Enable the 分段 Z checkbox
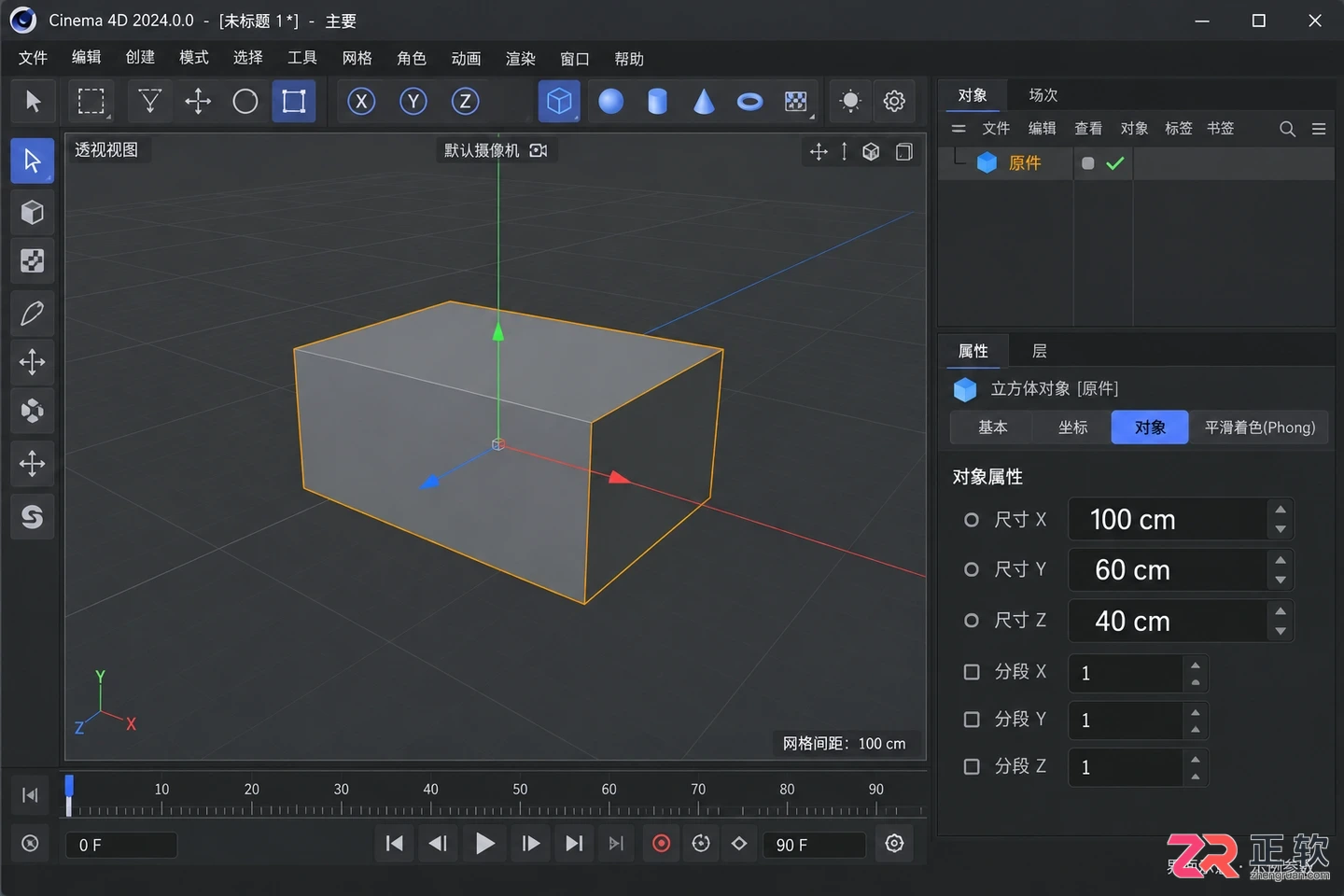The height and width of the screenshot is (896, 1344). [x=972, y=766]
